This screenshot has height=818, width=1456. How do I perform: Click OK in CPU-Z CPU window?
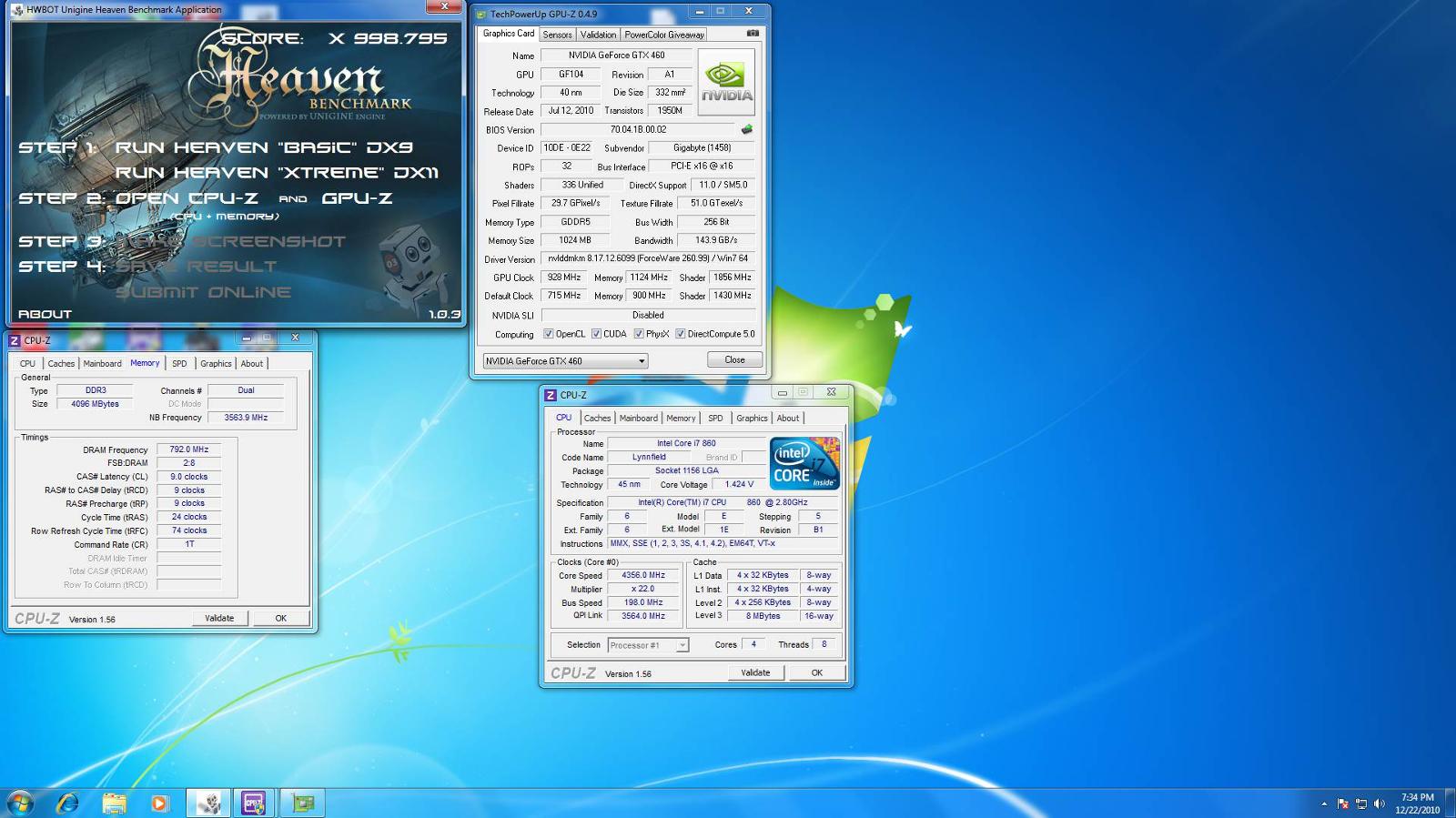click(x=817, y=673)
